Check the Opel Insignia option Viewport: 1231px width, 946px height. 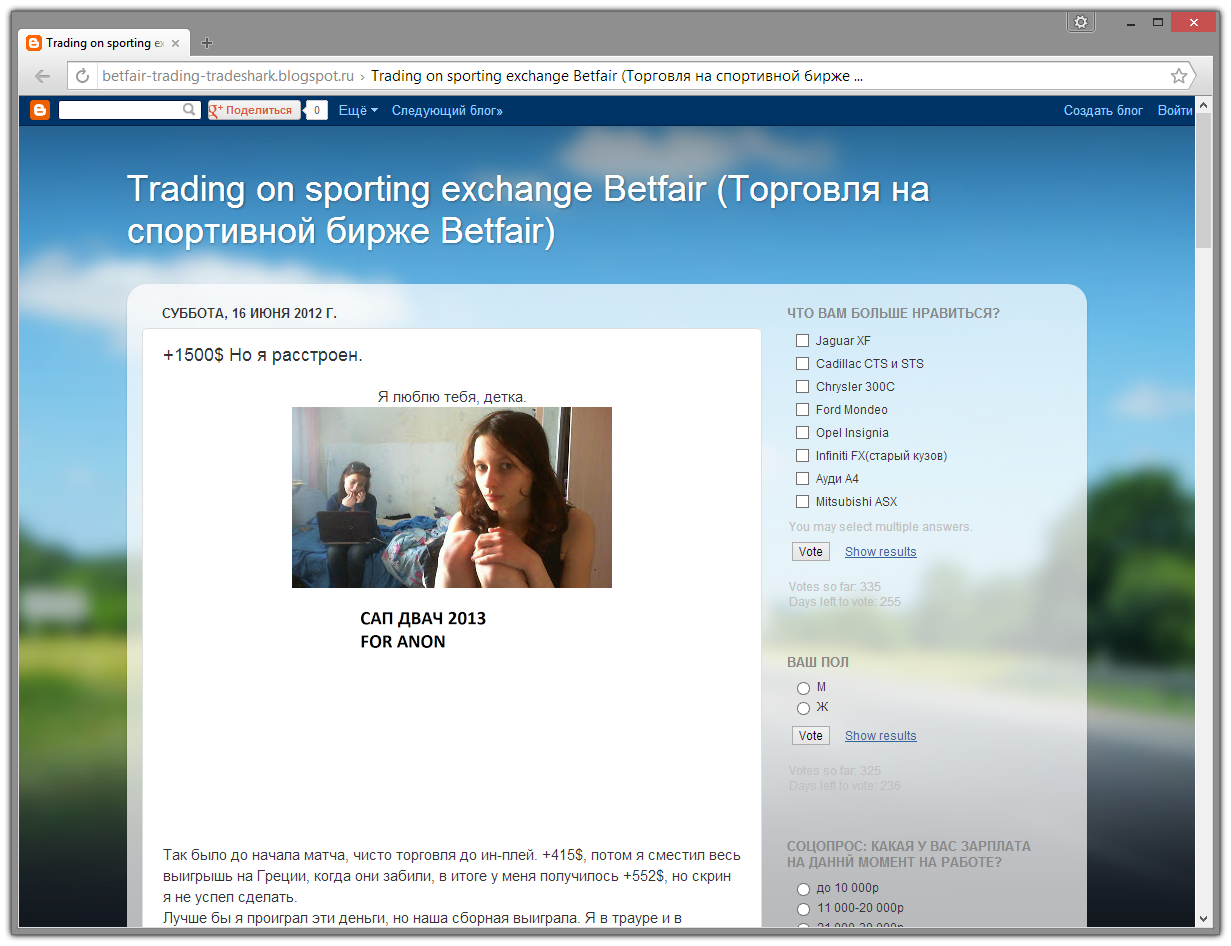pos(802,433)
